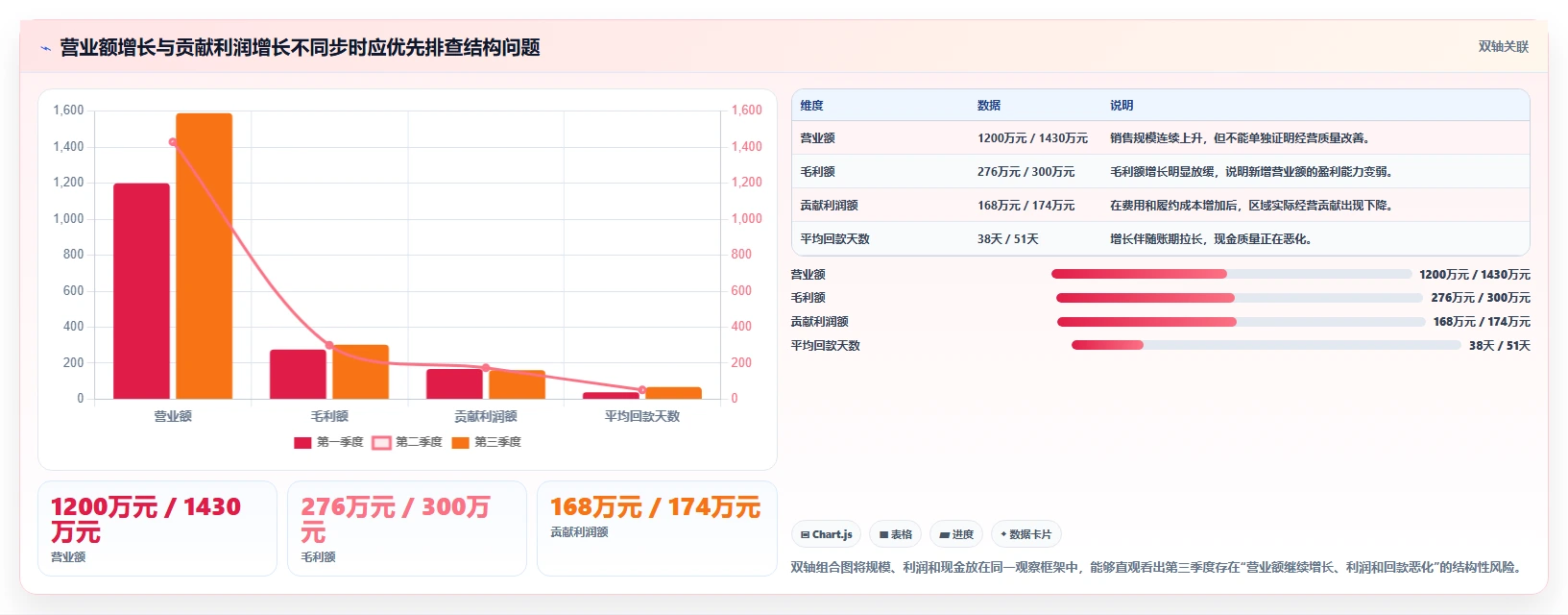Screen dimensions: 1568x615
Task: Click progress value 38天 / 51天 at row end
Action: pyautogui.click(x=1500, y=346)
